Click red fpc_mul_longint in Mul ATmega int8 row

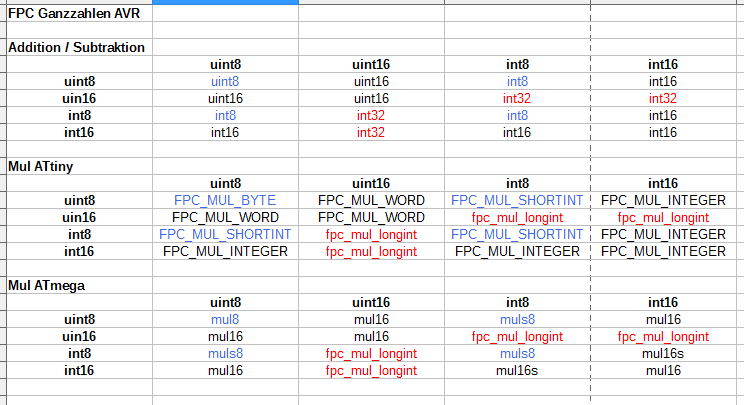pos(371,353)
